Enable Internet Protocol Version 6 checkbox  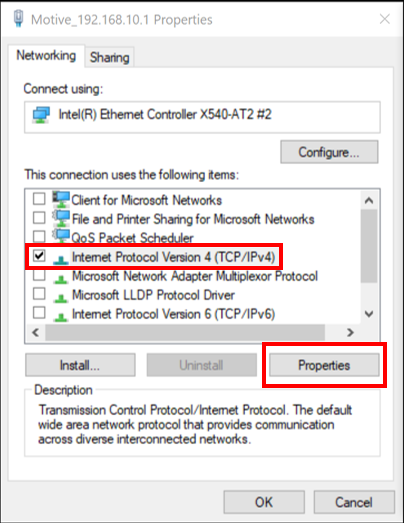[x=39, y=313]
